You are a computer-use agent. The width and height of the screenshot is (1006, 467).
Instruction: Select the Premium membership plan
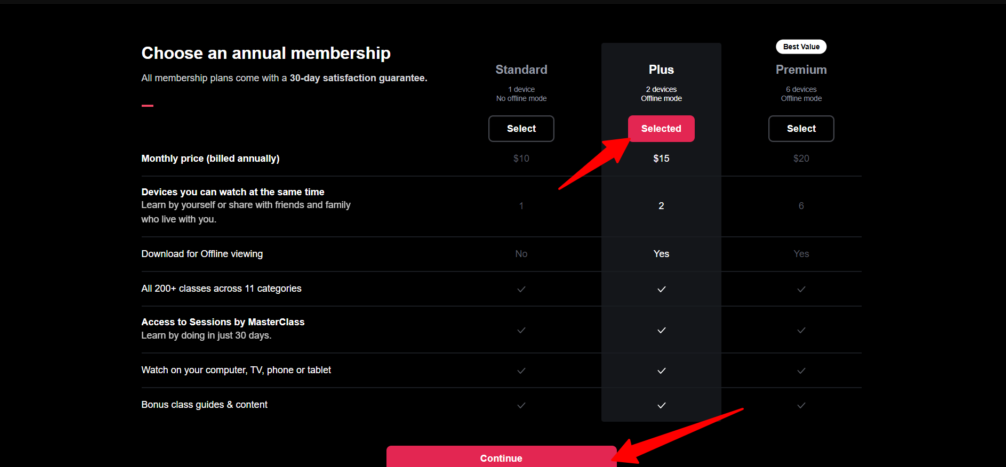(x=801, y=129)
